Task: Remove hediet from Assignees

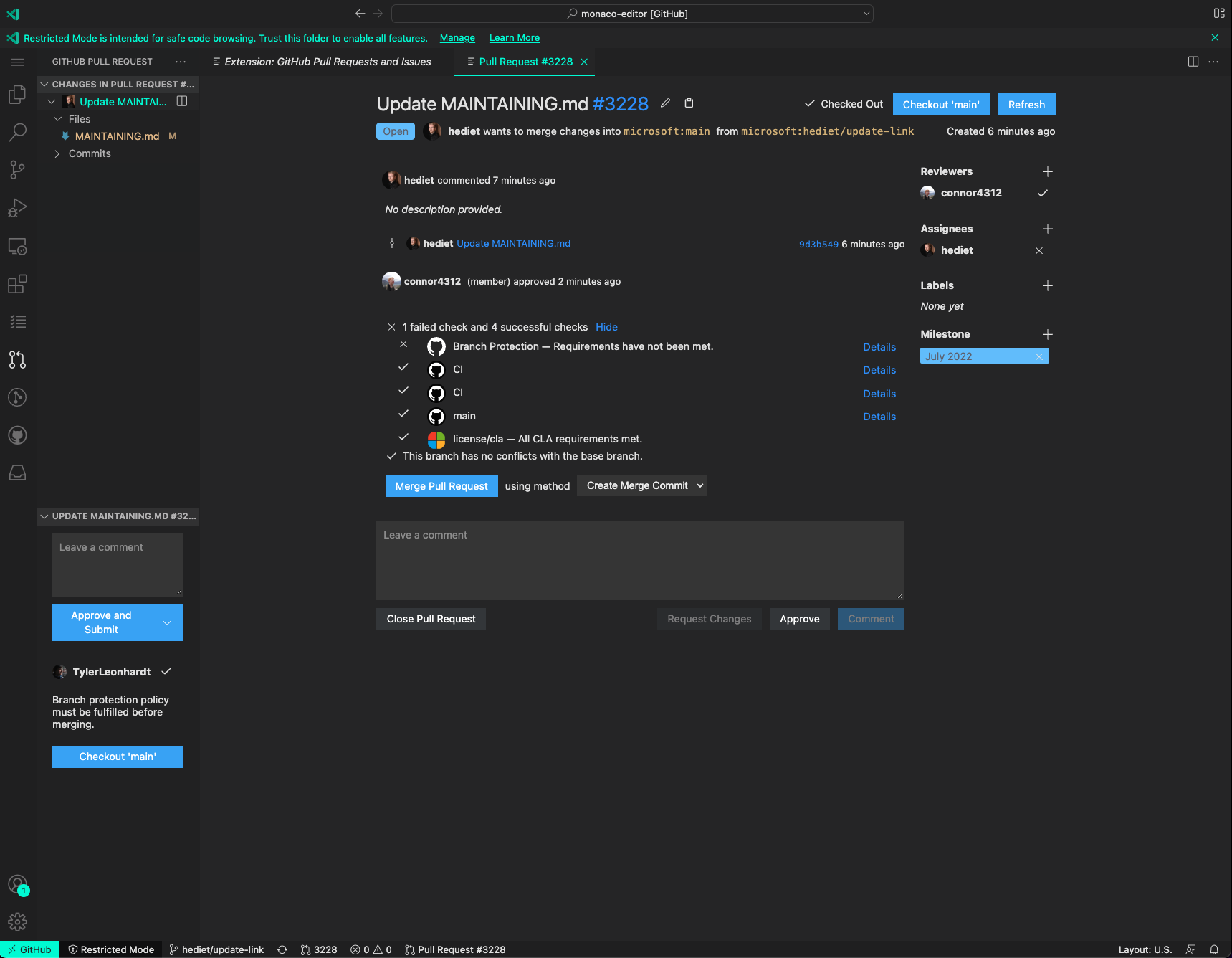Action: (x=1038, y=250)
